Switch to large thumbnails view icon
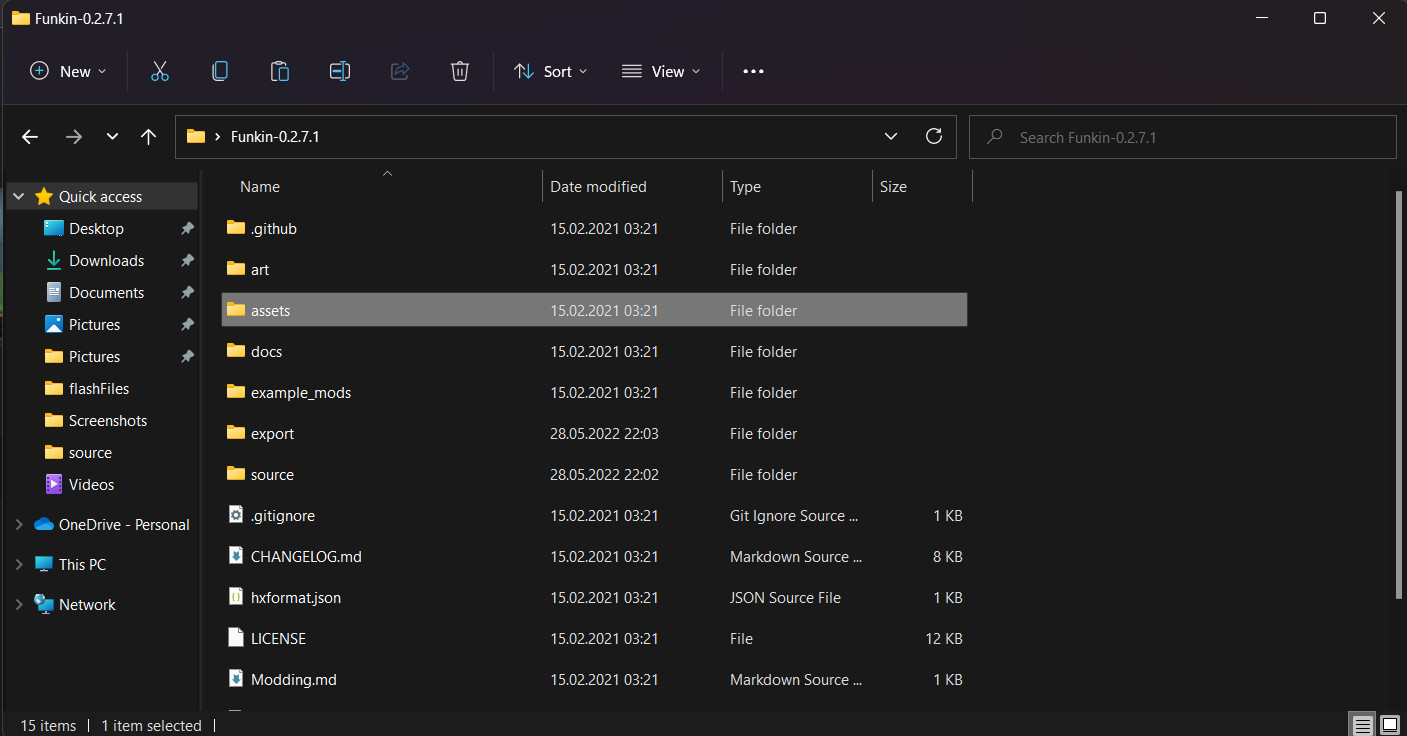This screenshot has height=736, width=1407. 1389,724
